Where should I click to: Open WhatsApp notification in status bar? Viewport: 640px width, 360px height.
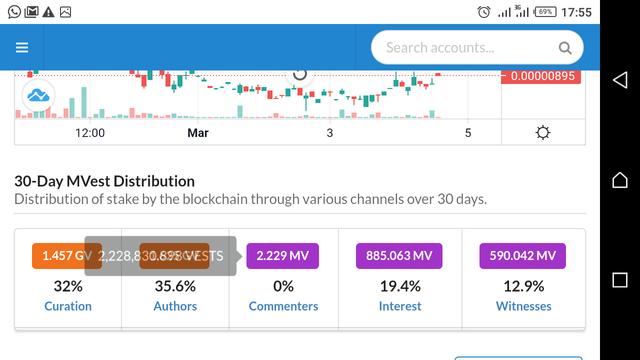(x=14, y=12)
